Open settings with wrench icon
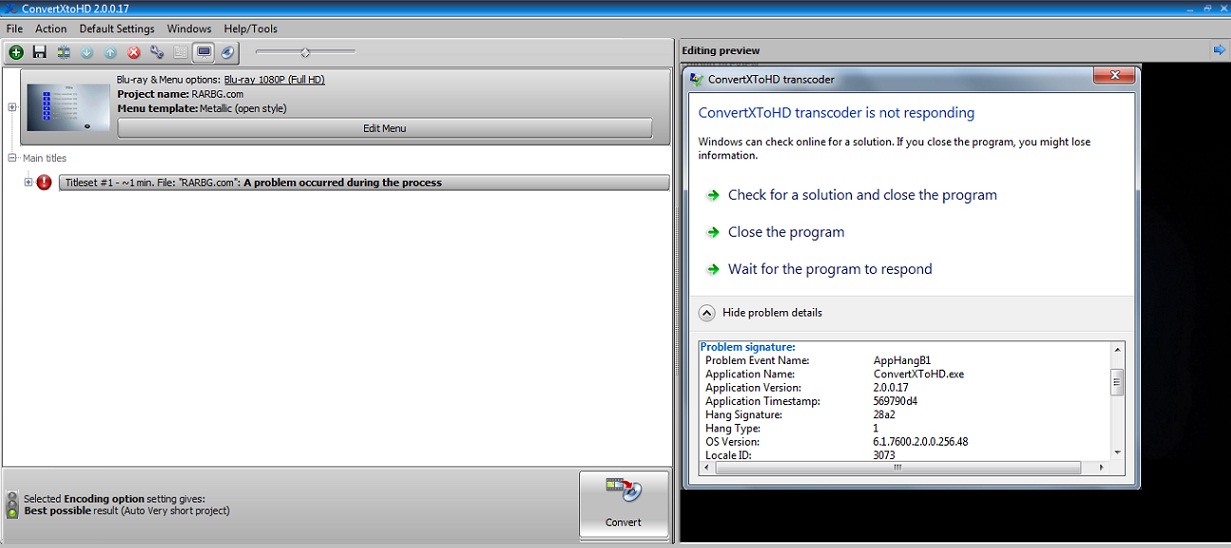This screenshot has height=548, width=1231. [x=157, y=52]
